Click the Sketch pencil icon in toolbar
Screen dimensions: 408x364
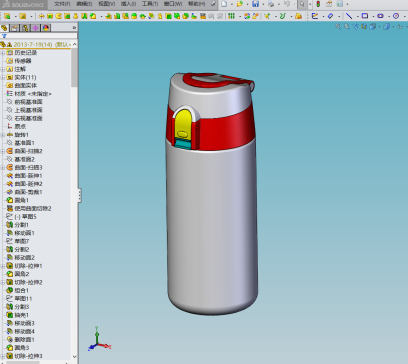click(x=315, y=16)
